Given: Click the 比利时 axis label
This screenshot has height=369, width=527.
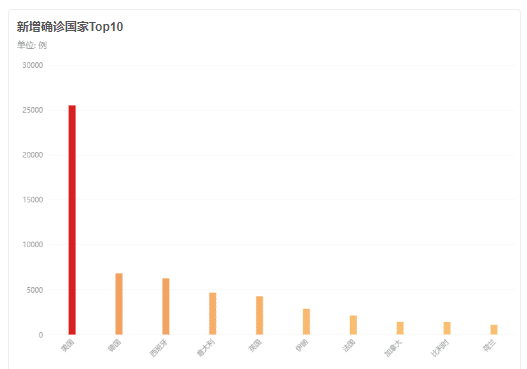Looking at the screenshot, I should [440, 348].
